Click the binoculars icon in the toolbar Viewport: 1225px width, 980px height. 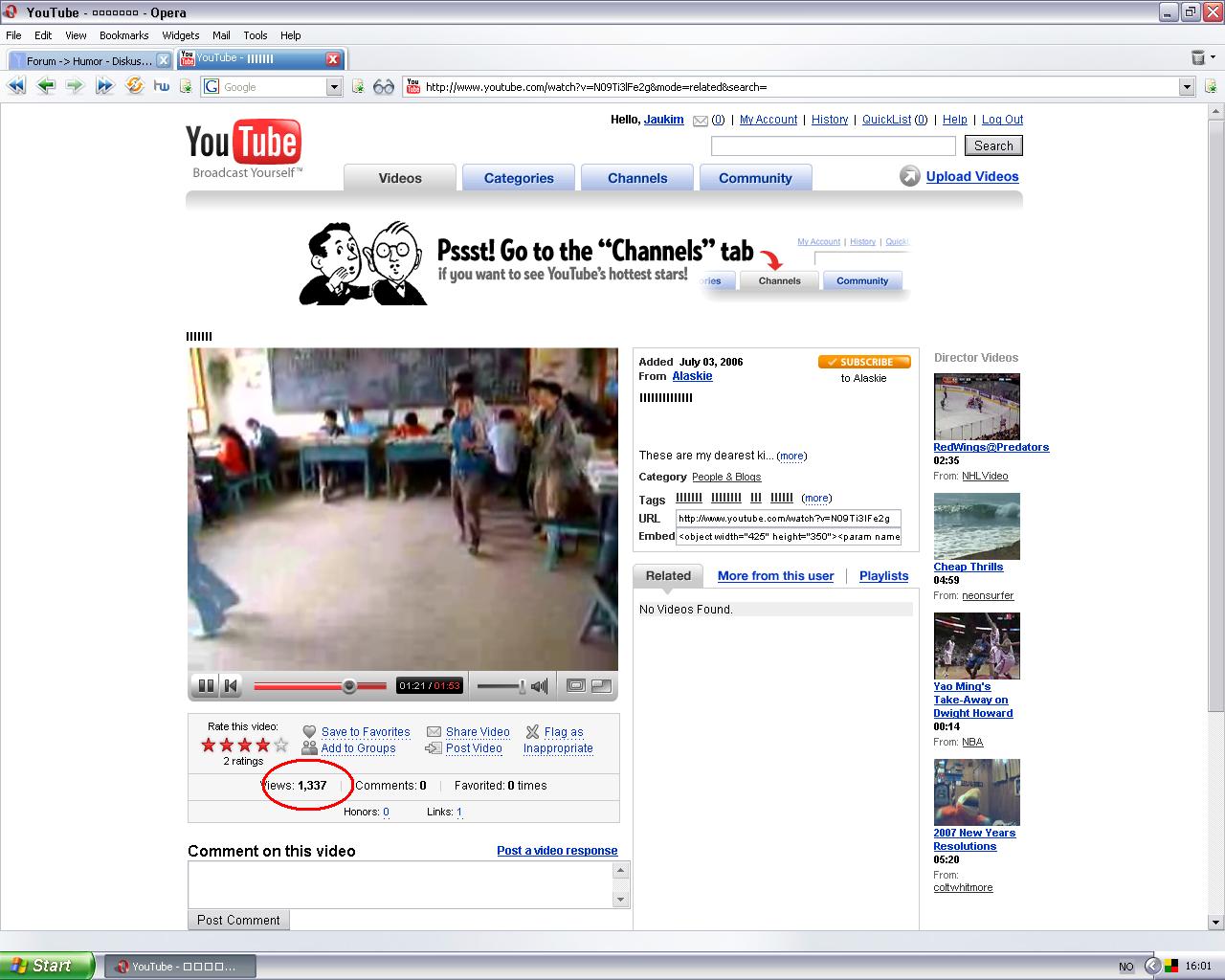[384, 87]
